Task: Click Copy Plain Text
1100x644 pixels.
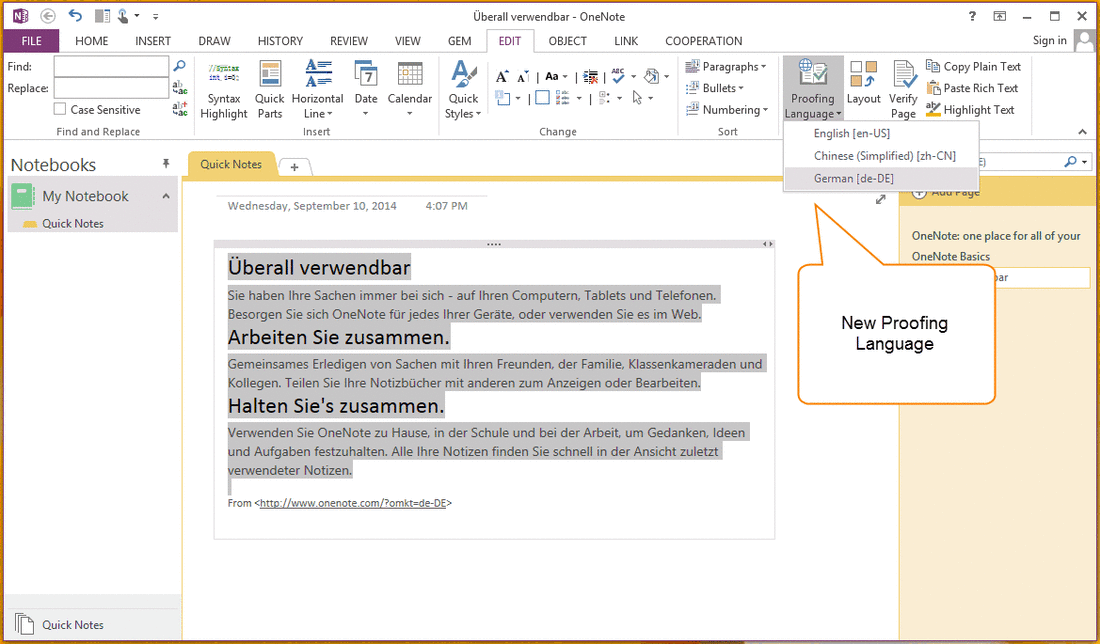Action: pyautogui.click(x=974, y=66)
